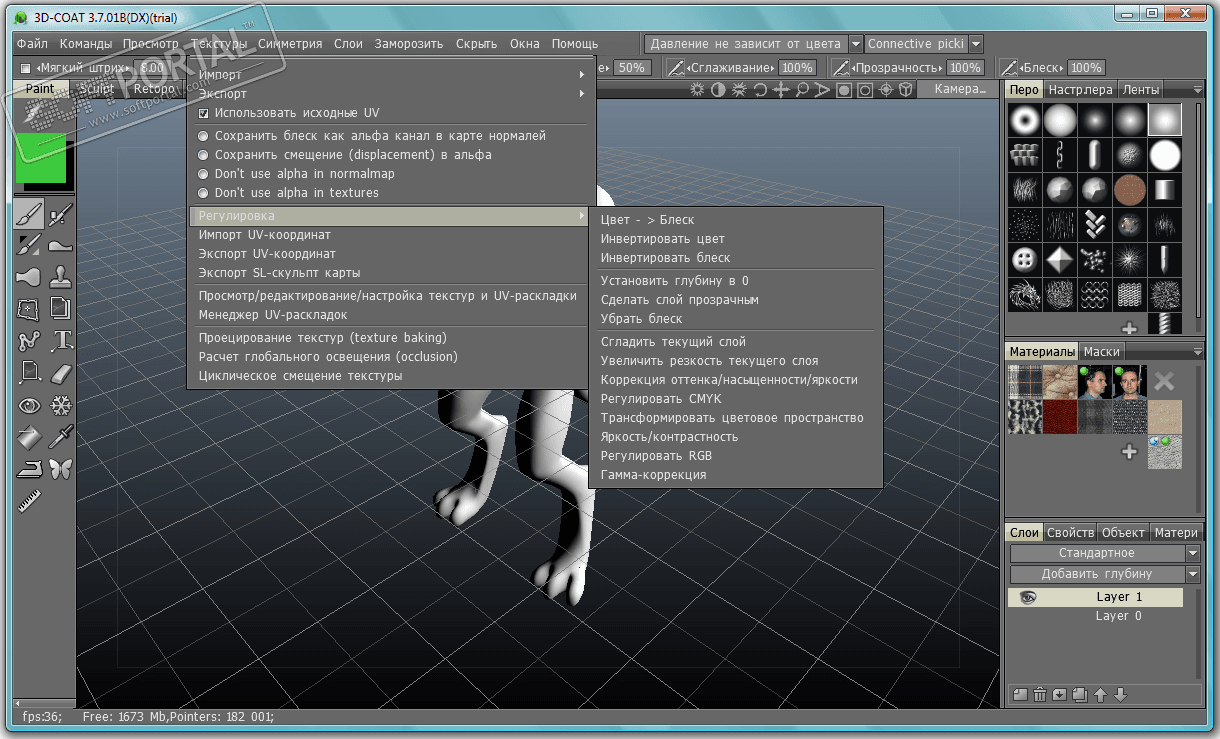
Task: Toggle the 'Мягкий штрих' checkbox
Action: (26, 68)
